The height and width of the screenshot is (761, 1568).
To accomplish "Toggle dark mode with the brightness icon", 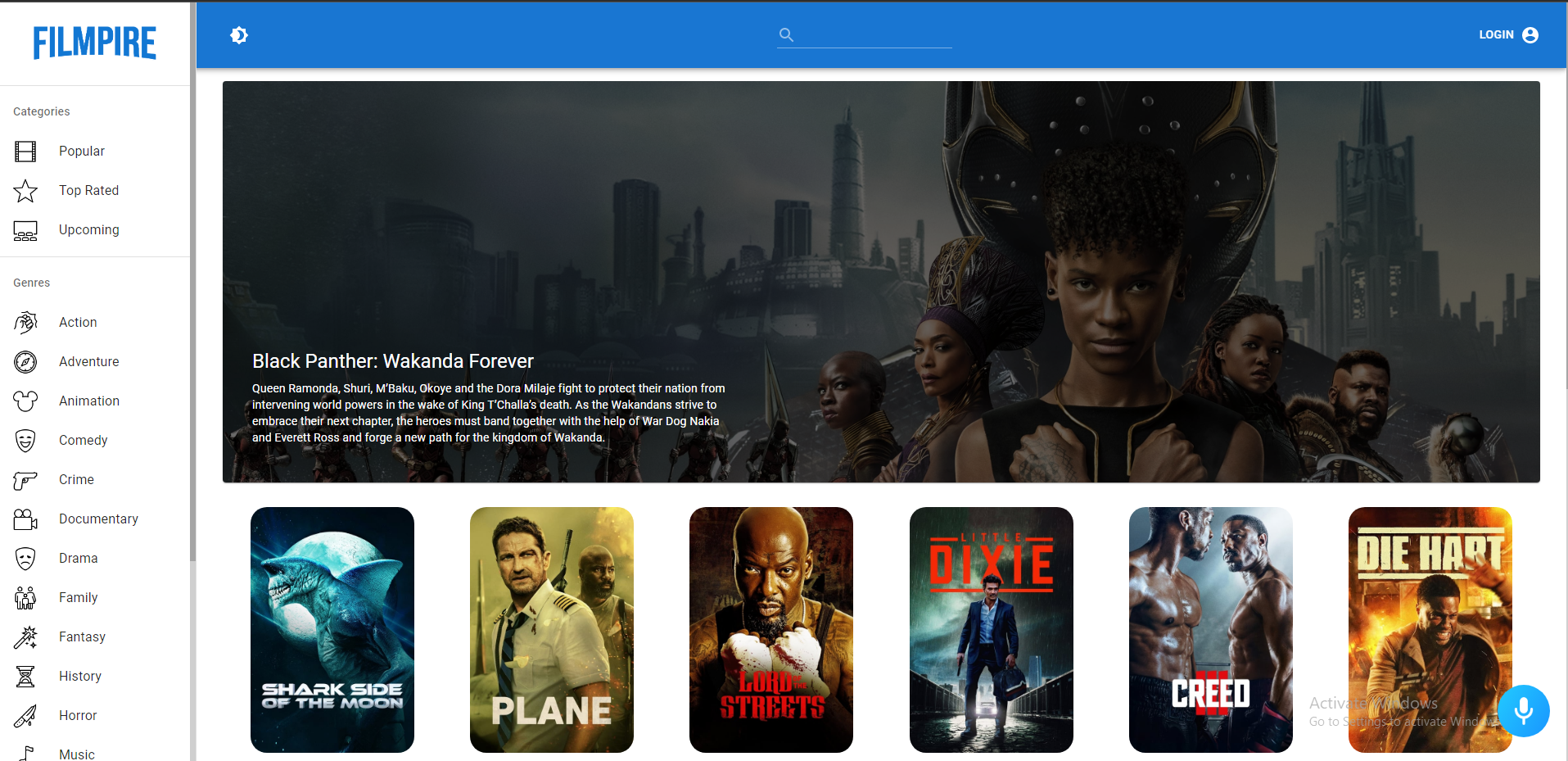I will [239, 35].
